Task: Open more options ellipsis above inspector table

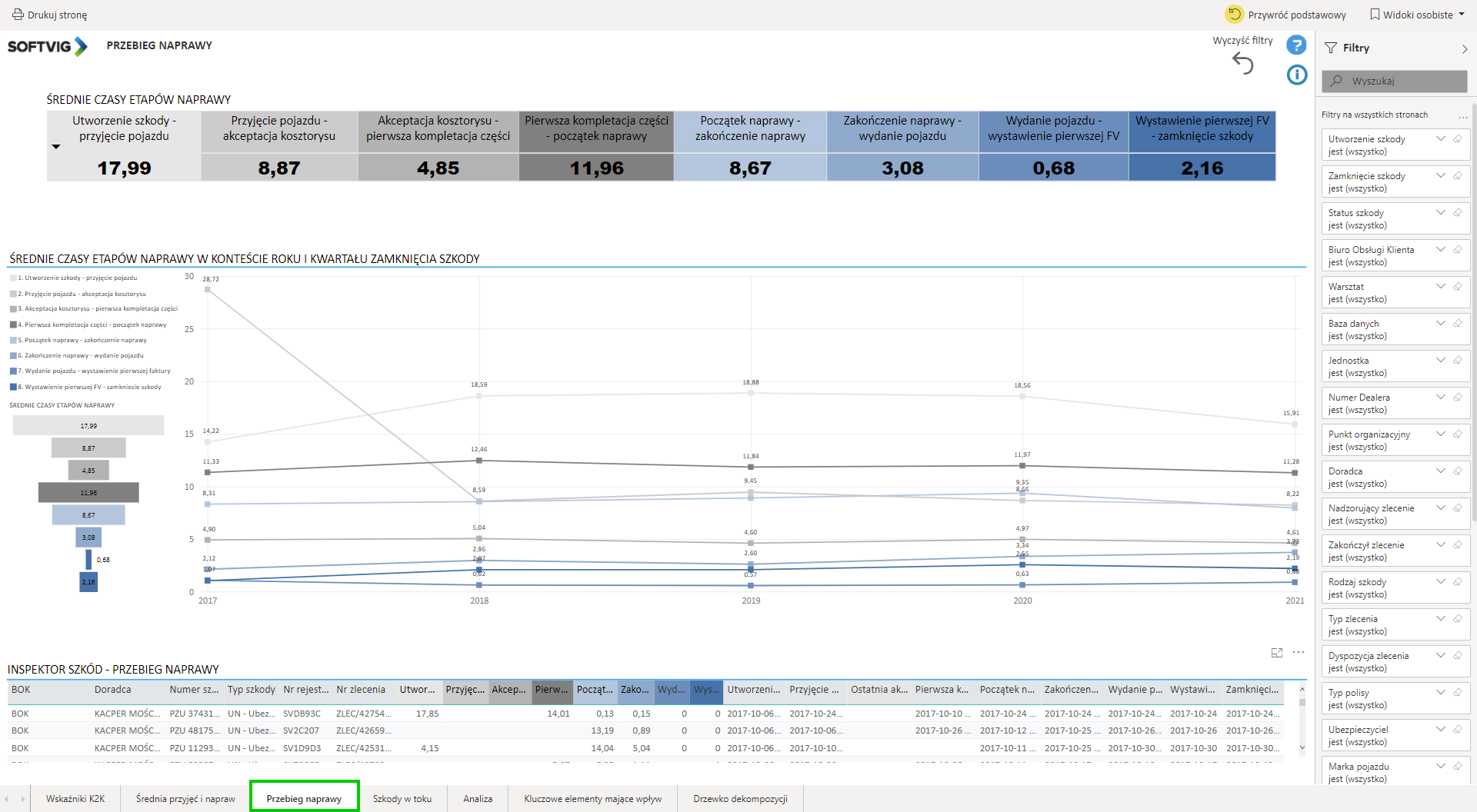Action: click(1299, 653)
